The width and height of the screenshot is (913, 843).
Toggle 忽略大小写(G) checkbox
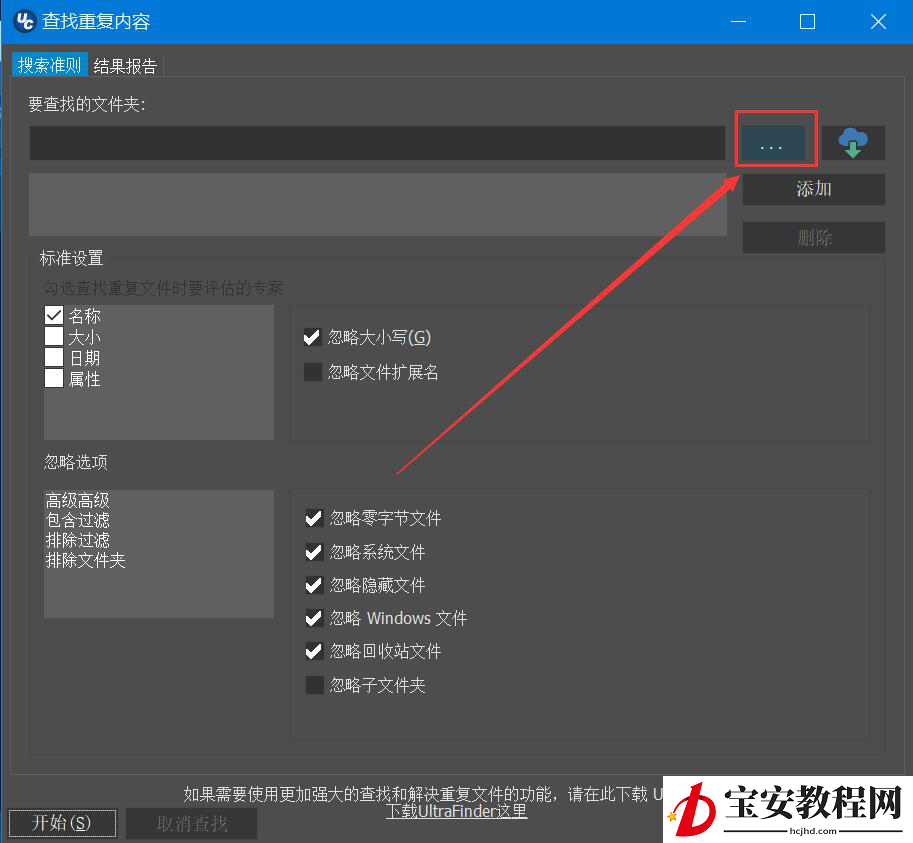click(312, 337)
